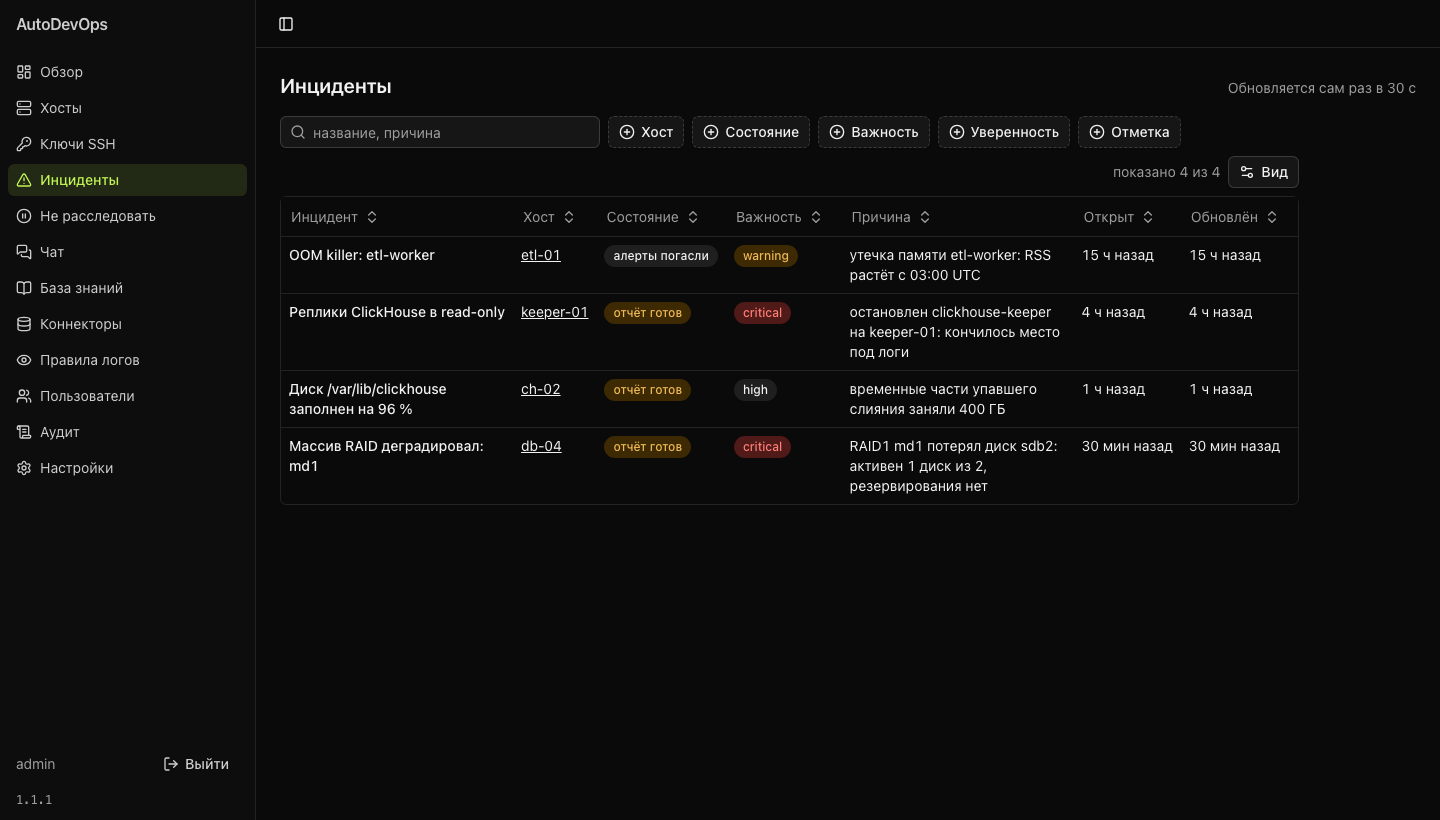Click the Ключи SSH key icon
The width and height of the screenshot is (1440, 820).
24,144
